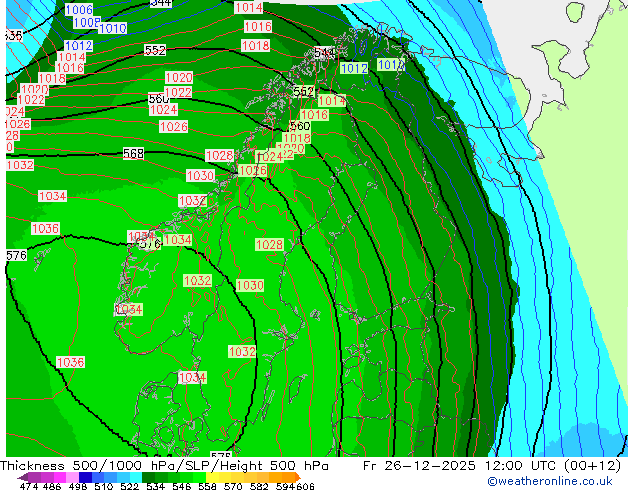Click the legend value 486
The image size is (634, 490).
point(52,486)
